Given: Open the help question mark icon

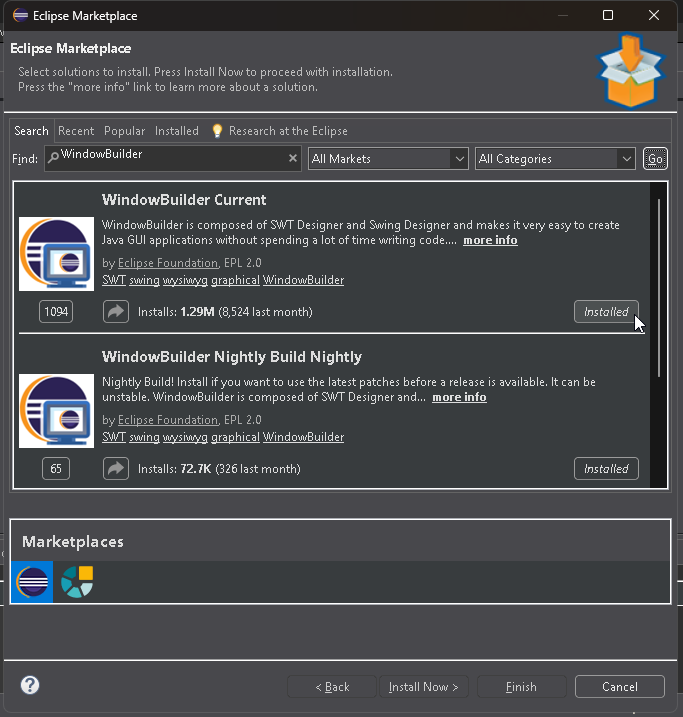Looking at the screenshot, I should coord(30,685).
